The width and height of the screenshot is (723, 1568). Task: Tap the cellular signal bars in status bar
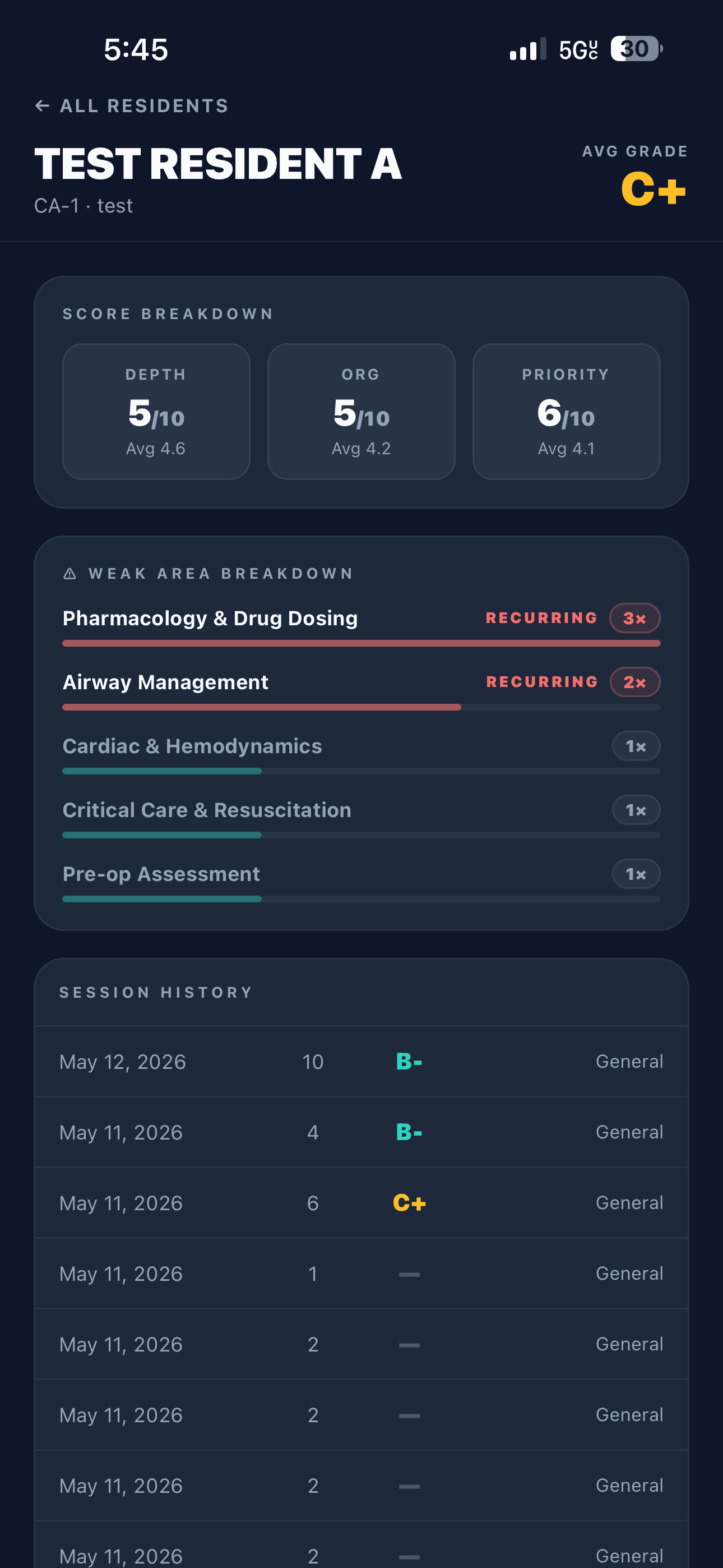click(527, 49)
